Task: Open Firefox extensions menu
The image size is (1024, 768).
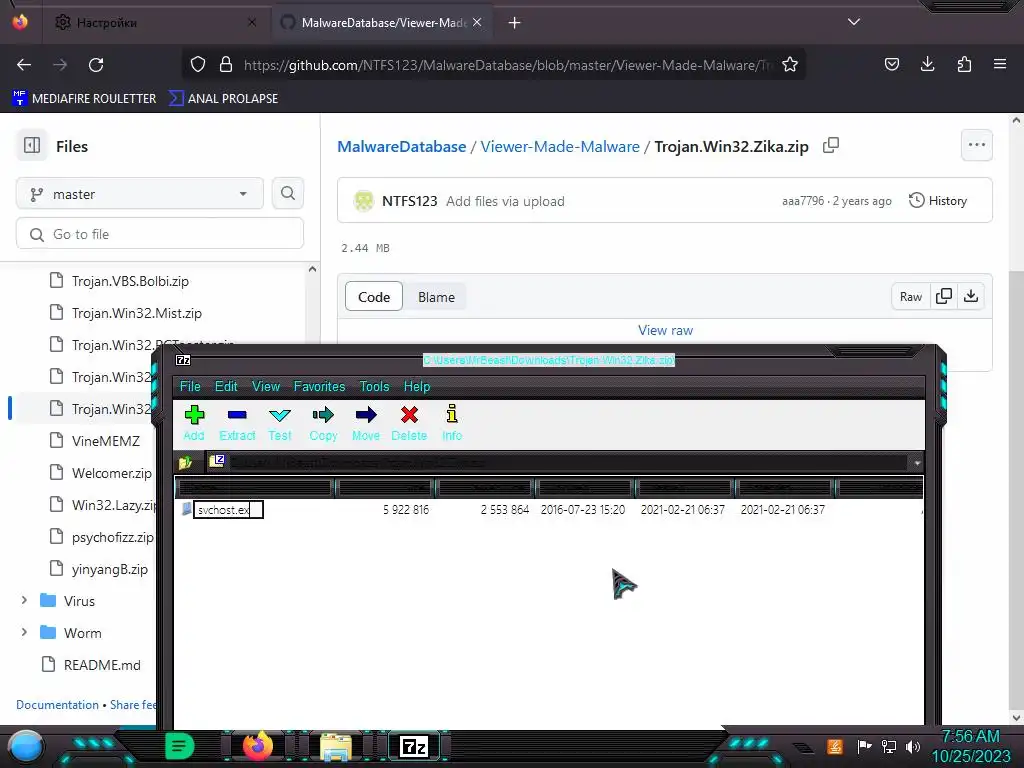Action: pos(964,64)
